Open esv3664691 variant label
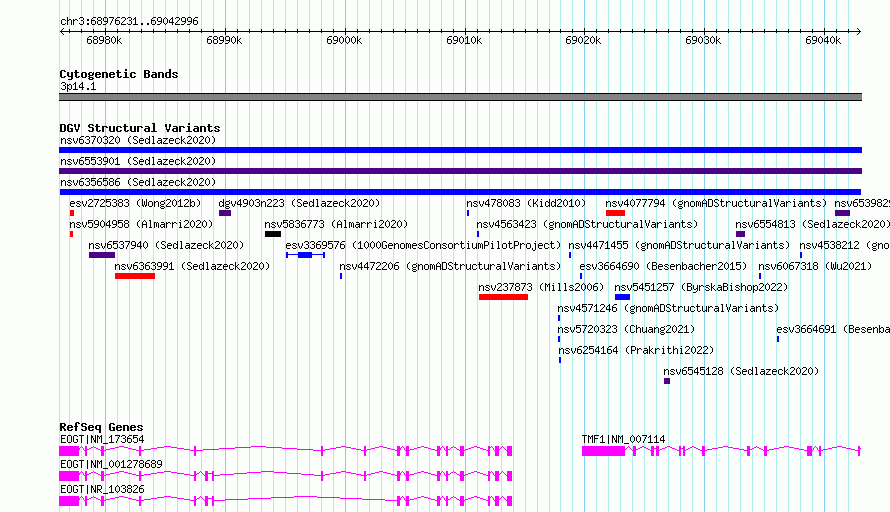The height and width of the screenshot is (512, 890). (x=833, y=329)
